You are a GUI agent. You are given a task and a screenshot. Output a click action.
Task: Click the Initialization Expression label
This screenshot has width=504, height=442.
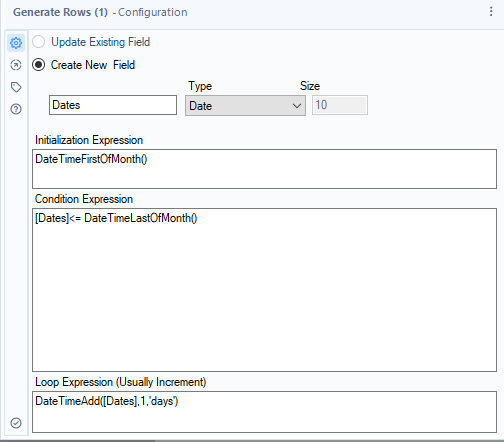89,140
